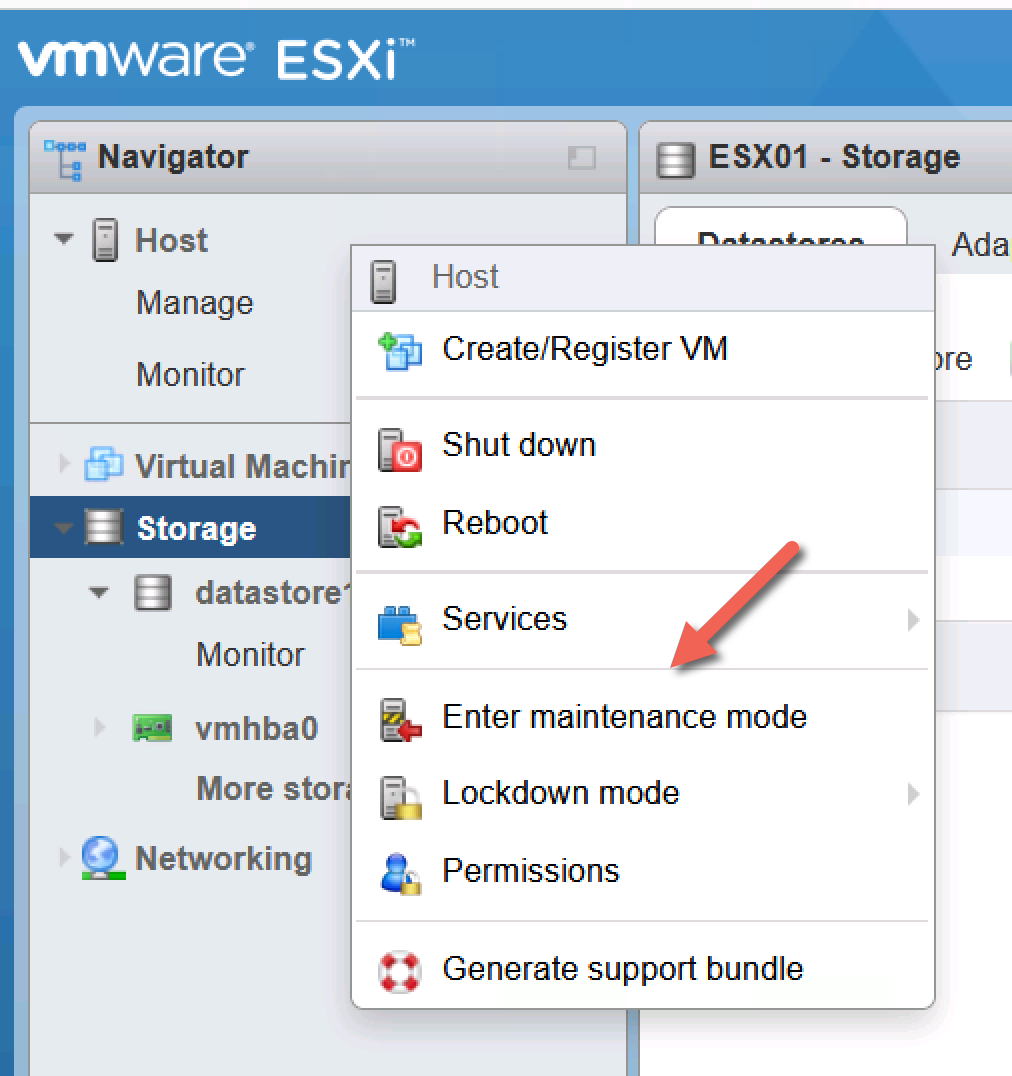Open the Lockdown mode submenu
Image resolution: width=1012 pixels, height=1076 pixels.
[x=562, y=792]
